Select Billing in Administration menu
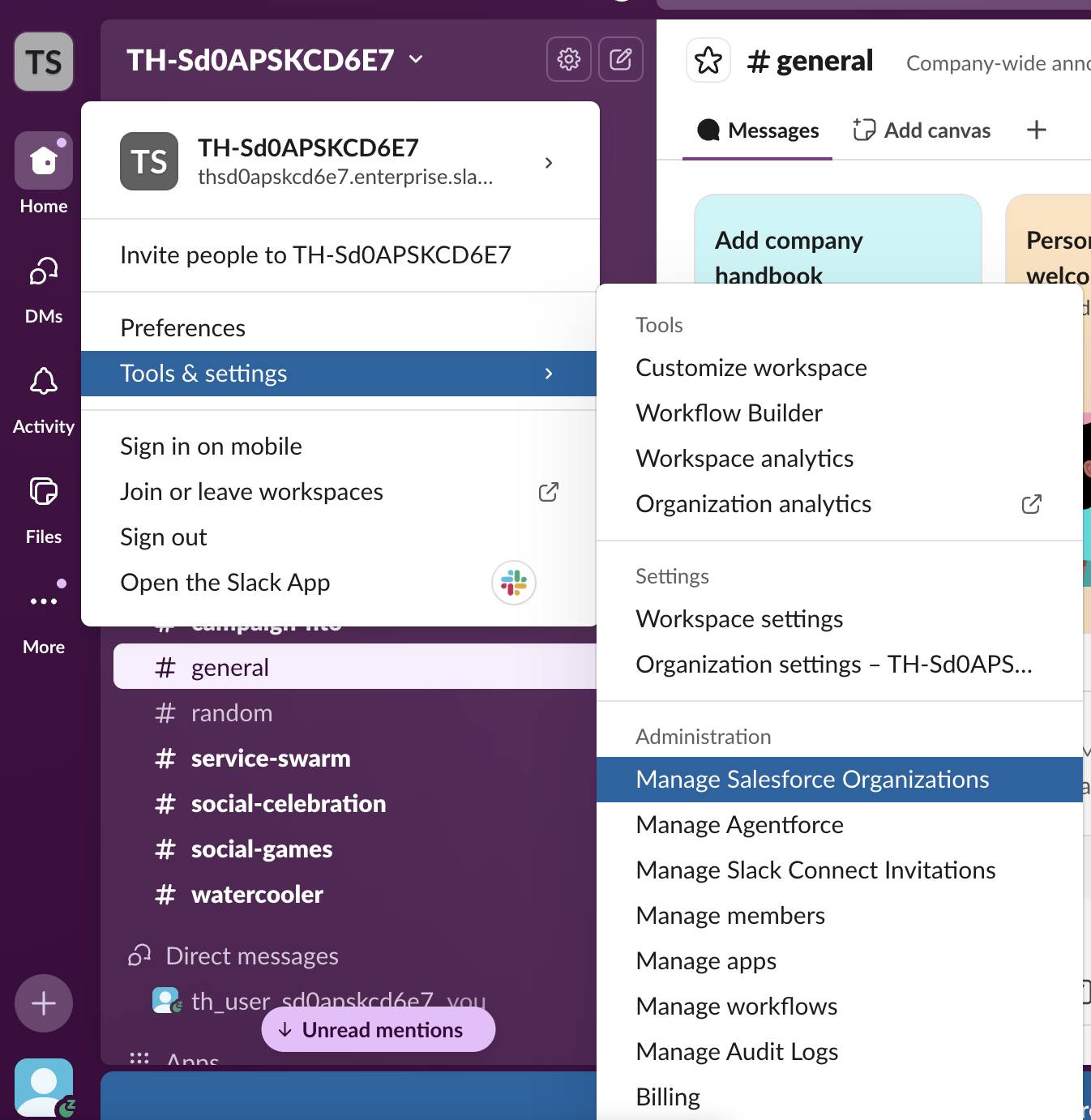Image resolution: width=1091 pixels, height=1120 pixels. 840,1097
